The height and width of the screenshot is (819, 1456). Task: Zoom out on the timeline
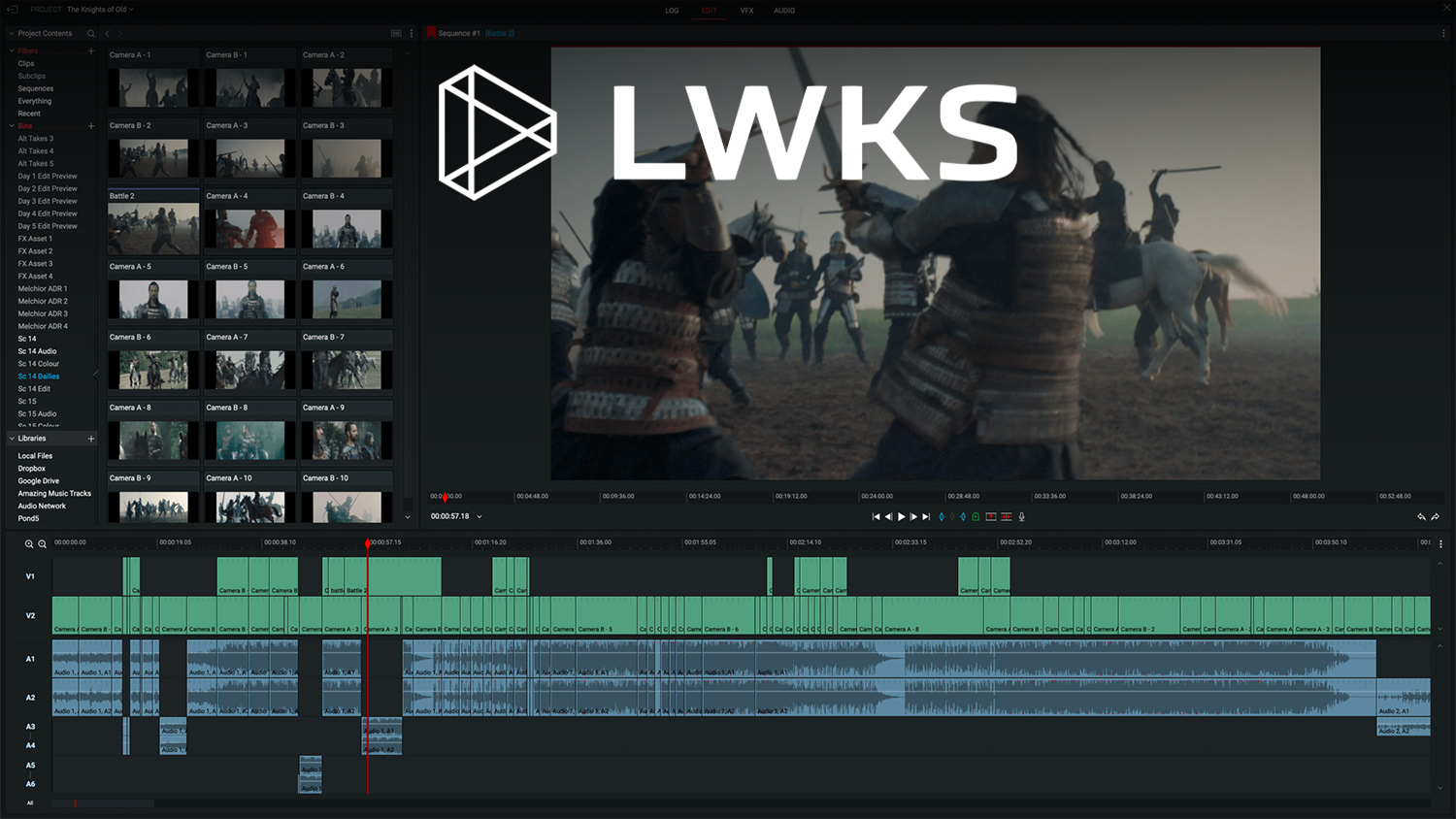coord(42,544)
